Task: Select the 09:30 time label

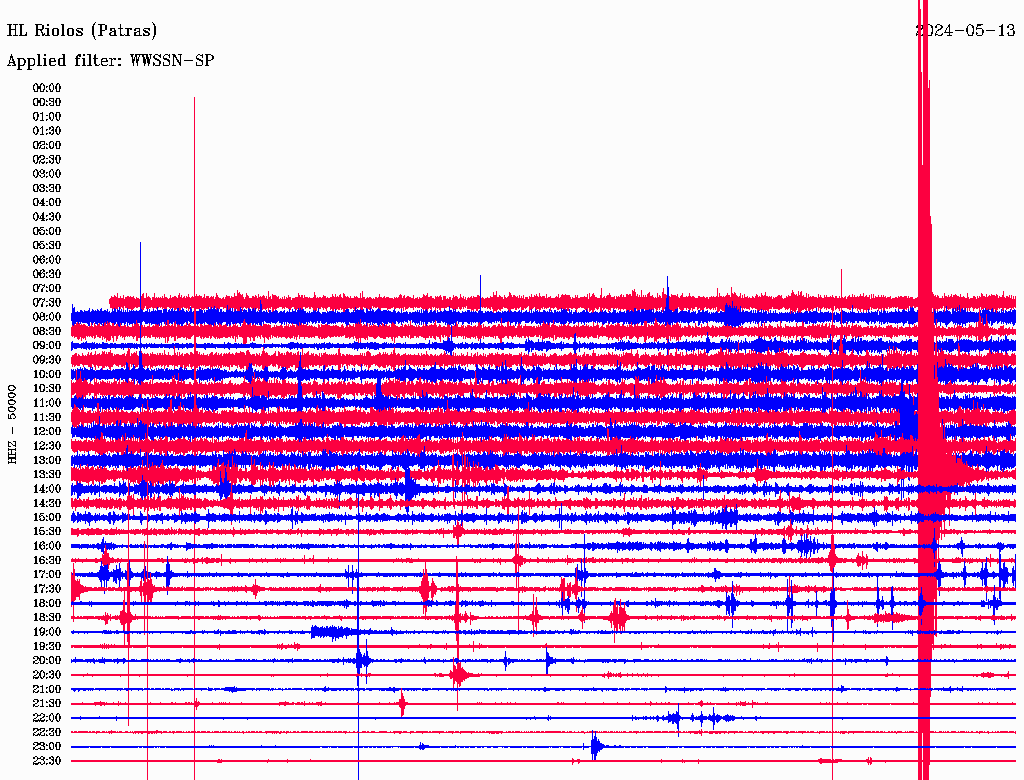Action: 47,360
